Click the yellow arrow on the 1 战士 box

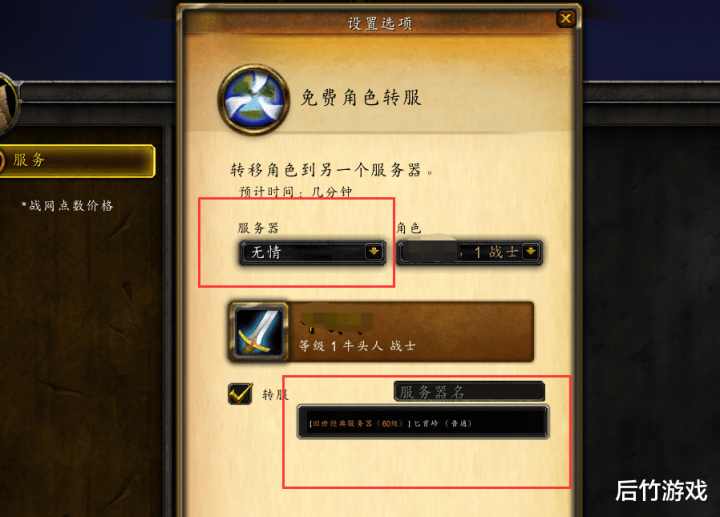530,252
